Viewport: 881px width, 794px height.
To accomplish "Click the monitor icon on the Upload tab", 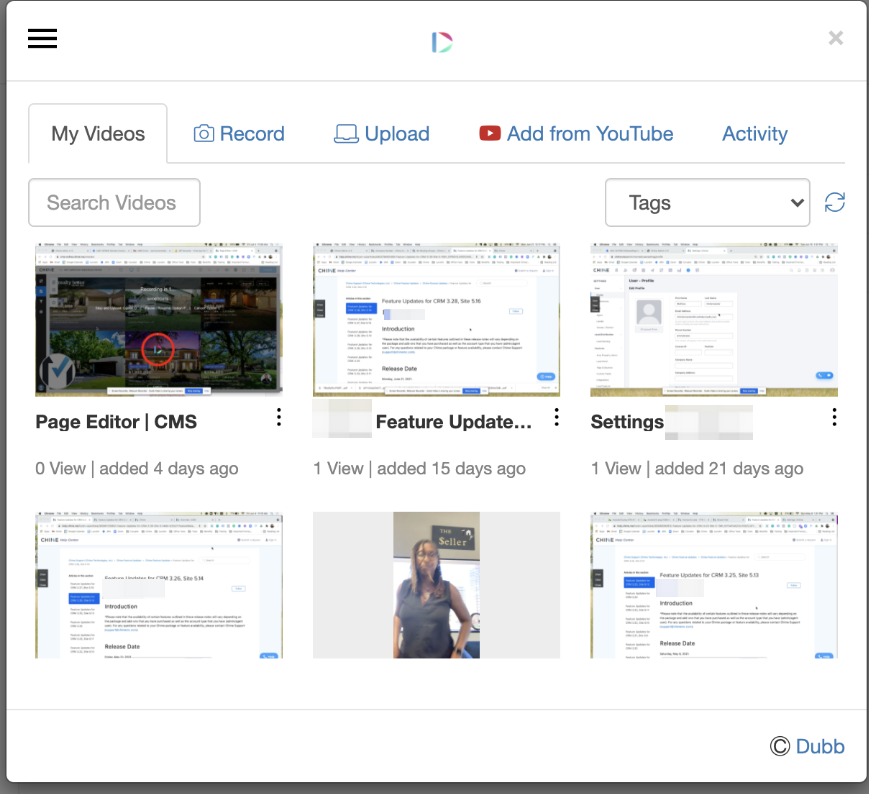I will coord(346,133).
